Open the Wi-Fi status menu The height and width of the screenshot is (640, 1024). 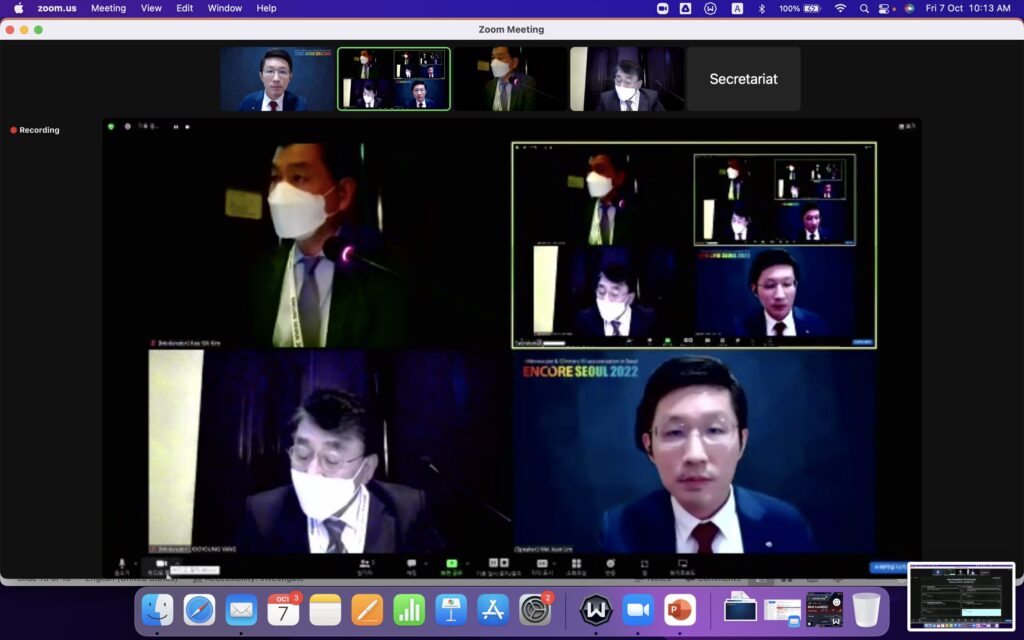coord(840,8)
